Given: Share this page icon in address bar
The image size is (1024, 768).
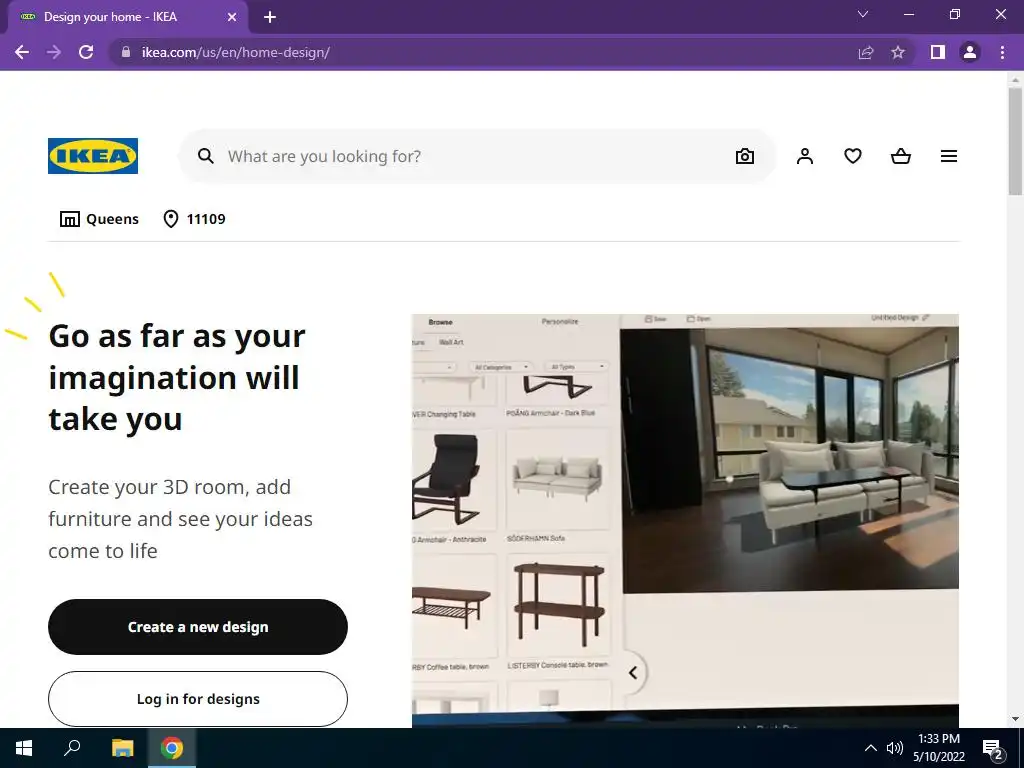Looking at the screenshot, I should (x=866, y=52).
